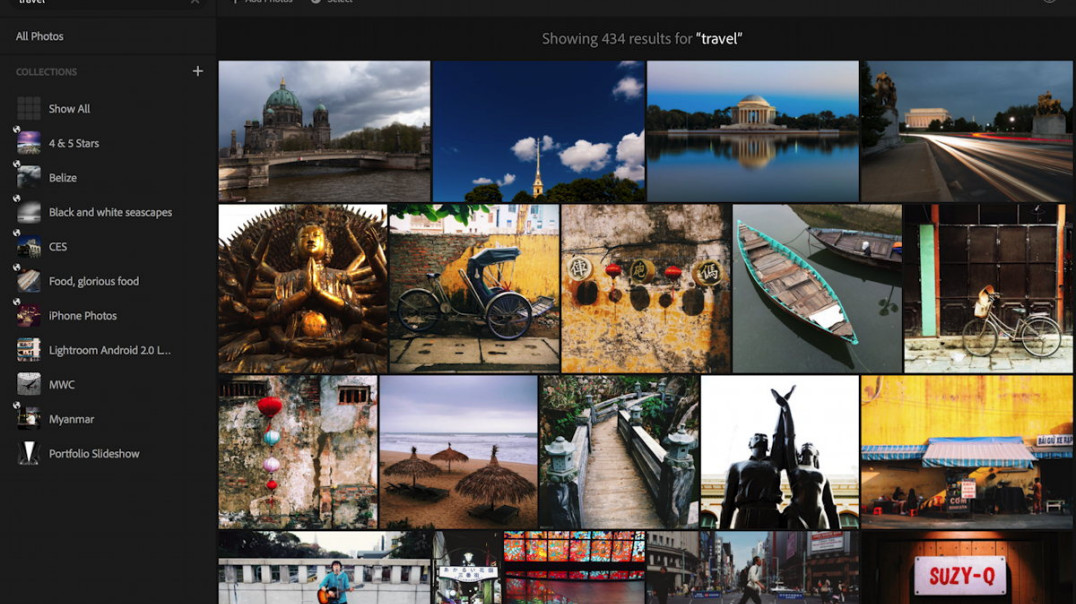Open Black and white seascapes collection
The image size is (1076, 604).
point(110,212)
